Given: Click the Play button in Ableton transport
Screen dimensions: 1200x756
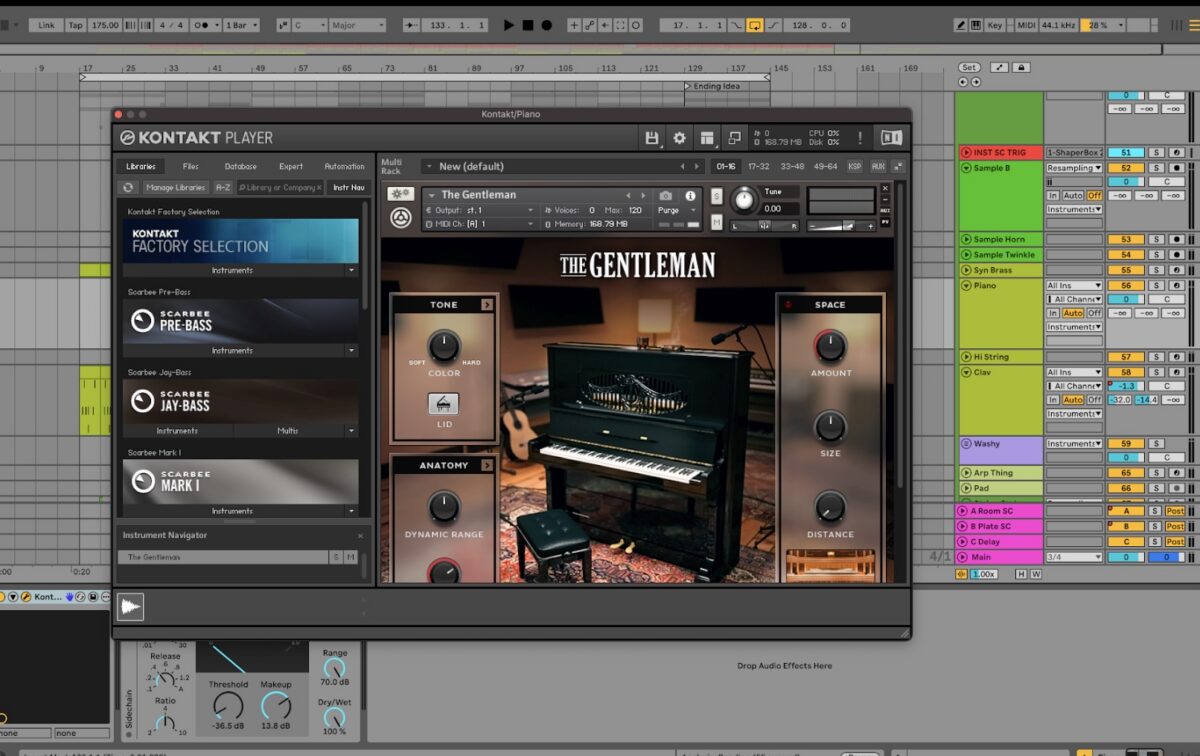Looking at the screenshot, I should (x=509, y=25).
